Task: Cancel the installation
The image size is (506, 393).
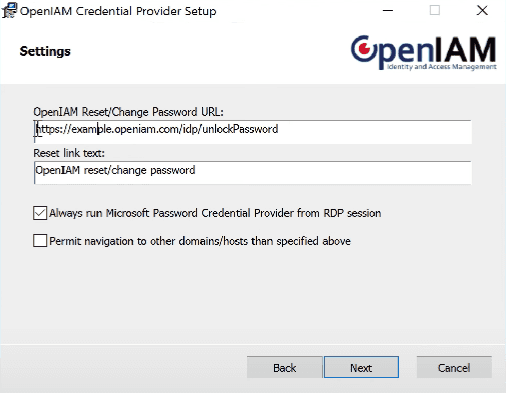Action: point(454,367)
